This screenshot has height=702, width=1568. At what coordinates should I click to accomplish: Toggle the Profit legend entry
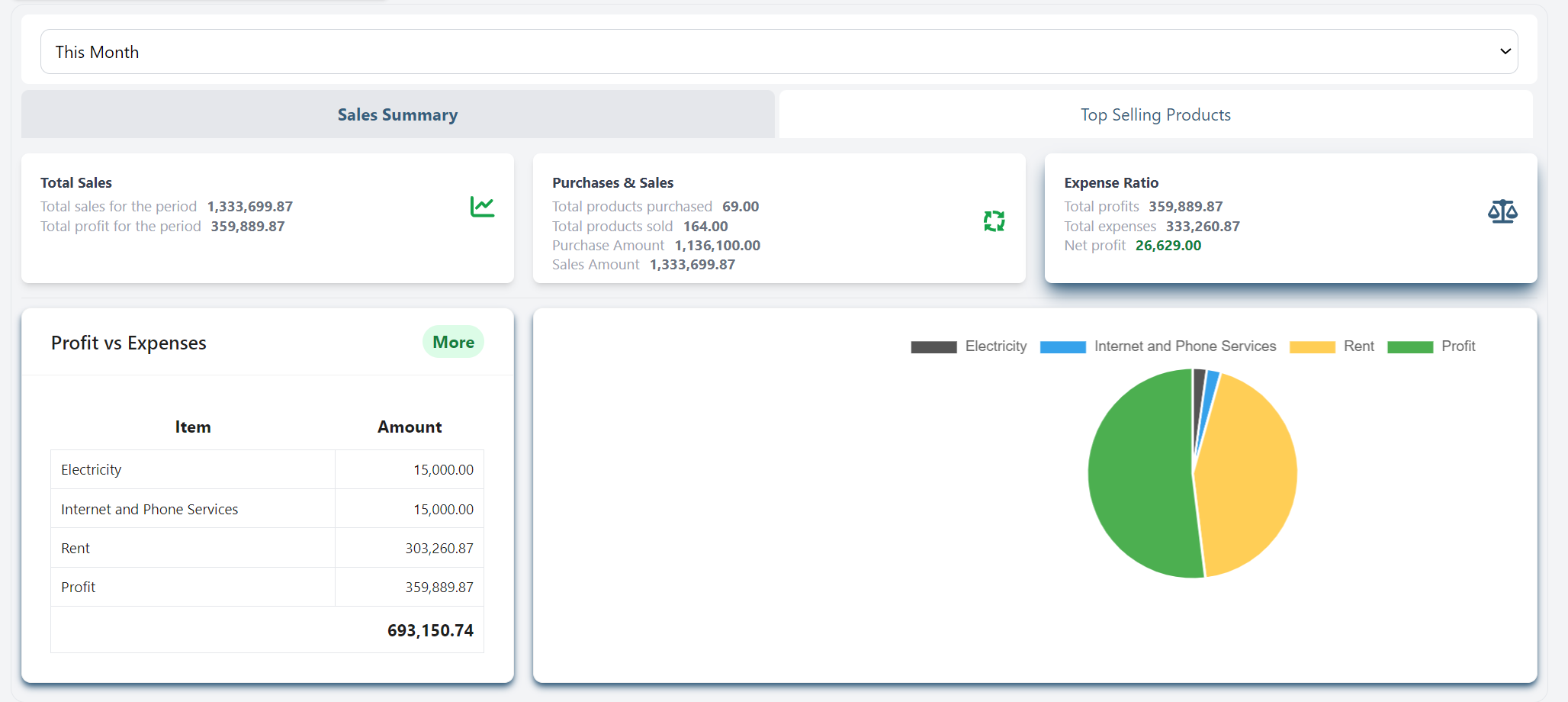pyautogui.click(x=1457, y=346)
